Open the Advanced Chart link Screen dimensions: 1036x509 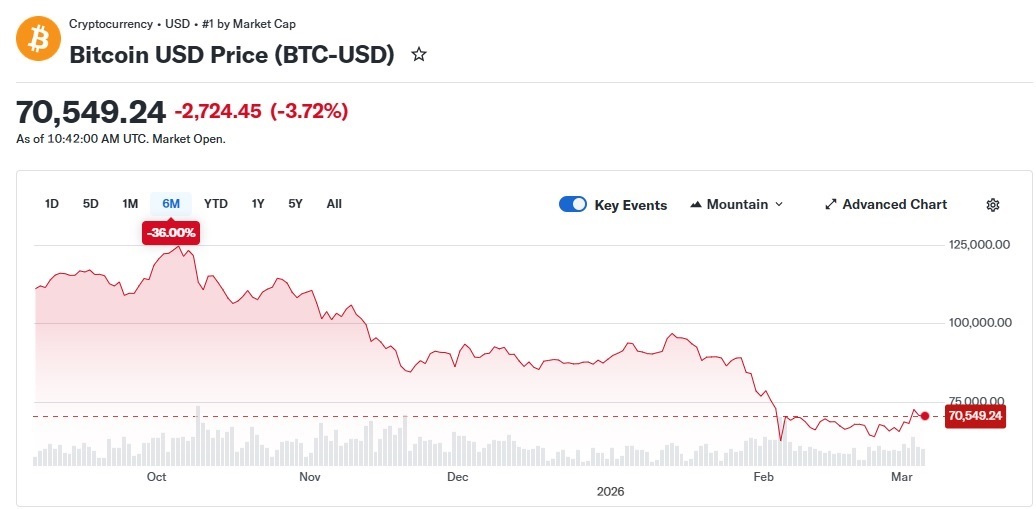coord(894,205)
